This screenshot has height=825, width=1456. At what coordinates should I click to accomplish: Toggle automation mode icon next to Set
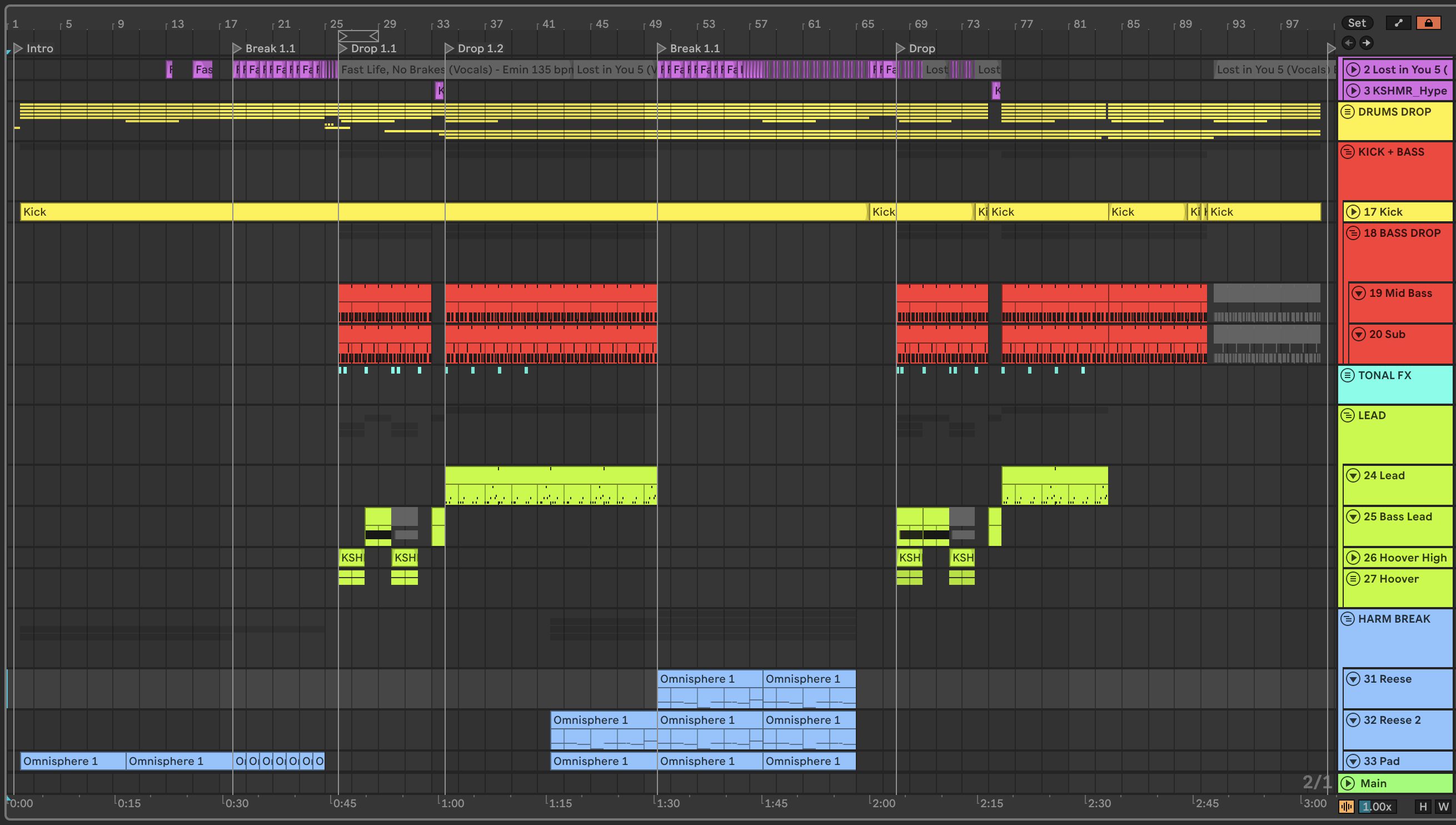[1398, 23]
